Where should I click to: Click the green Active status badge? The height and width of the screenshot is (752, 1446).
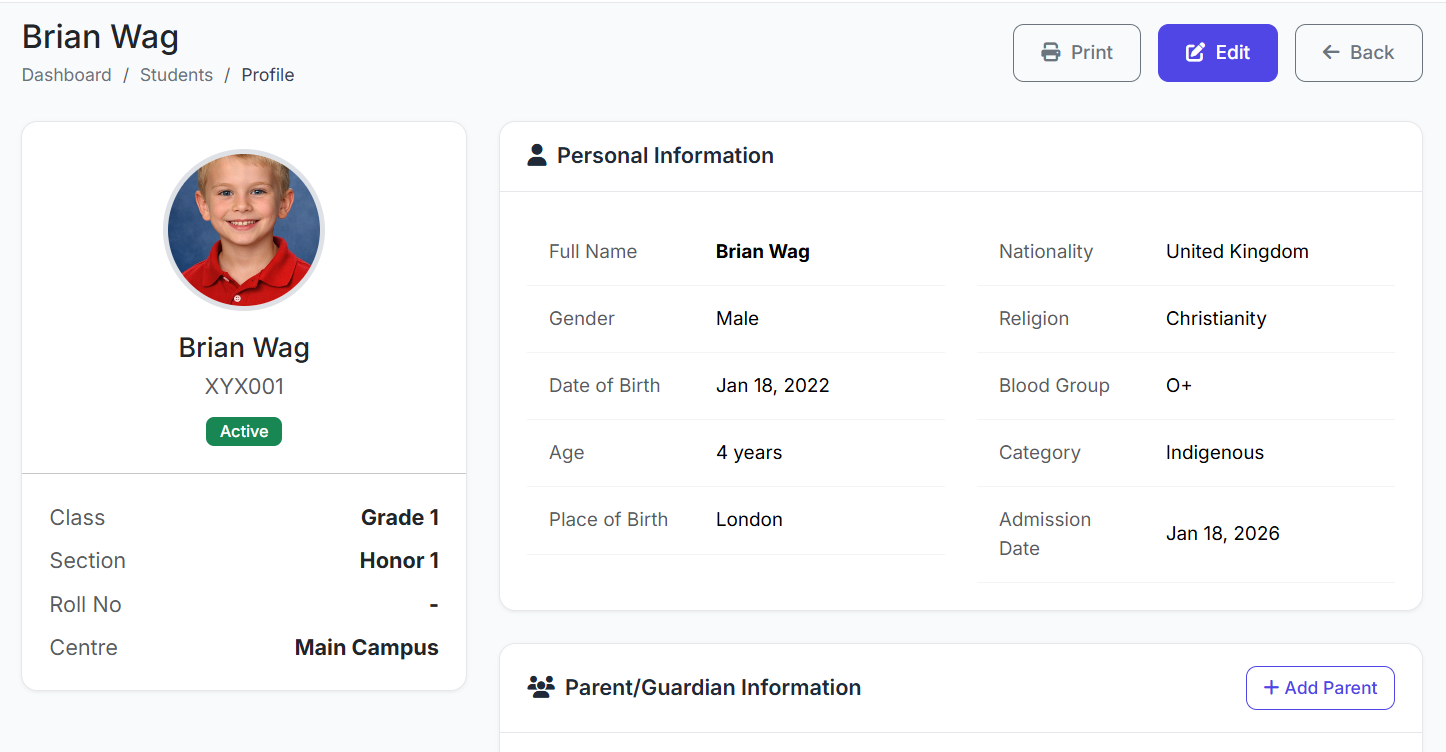(x=244, y=431)
